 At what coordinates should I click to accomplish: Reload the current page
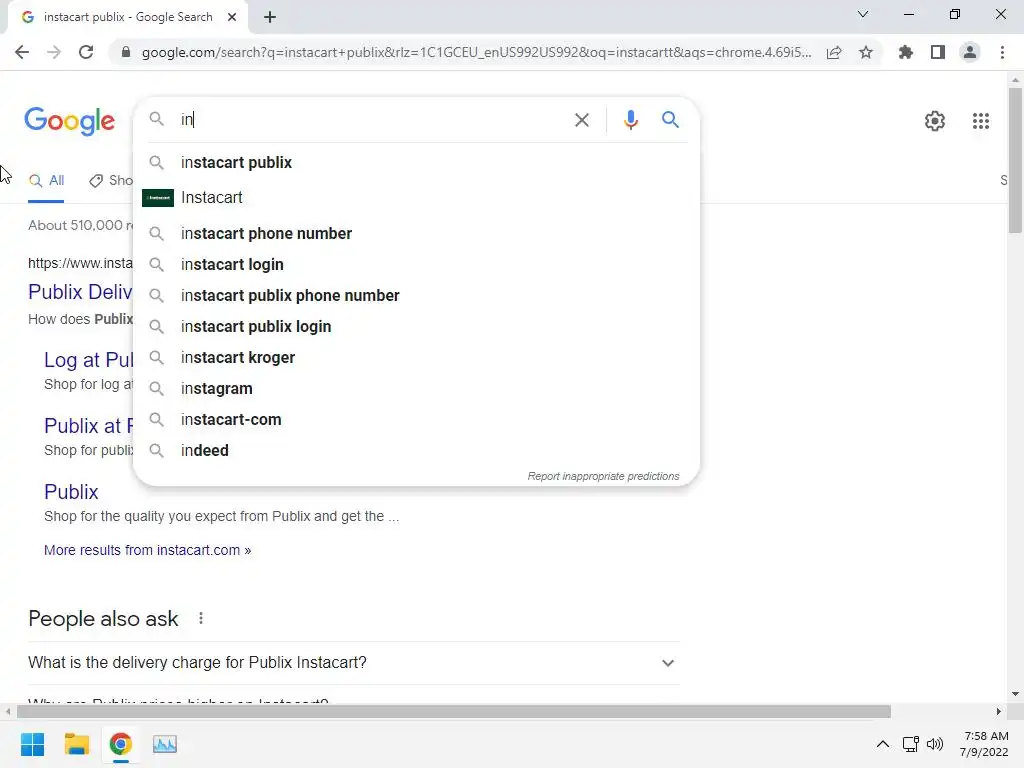pos(86,52)
